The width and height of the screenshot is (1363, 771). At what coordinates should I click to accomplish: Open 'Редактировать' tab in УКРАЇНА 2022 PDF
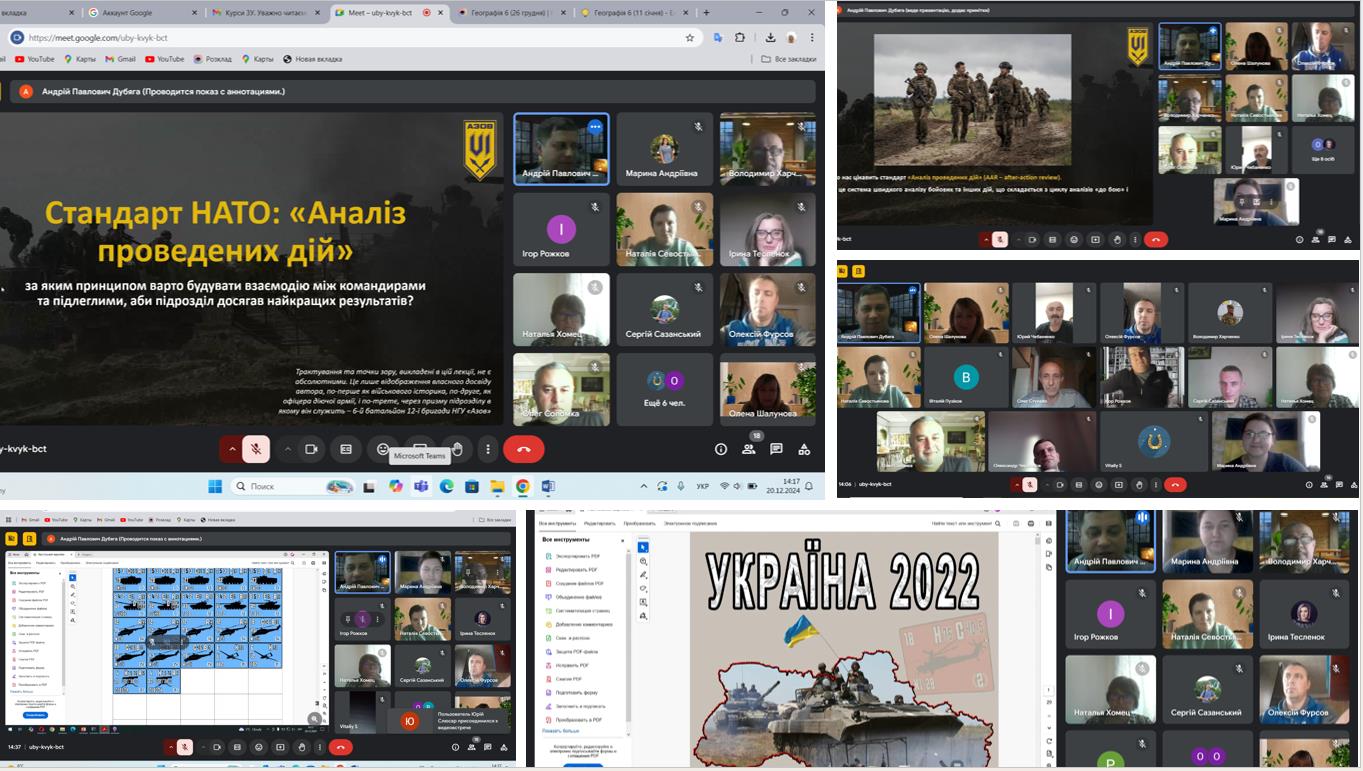pos(599,524)
